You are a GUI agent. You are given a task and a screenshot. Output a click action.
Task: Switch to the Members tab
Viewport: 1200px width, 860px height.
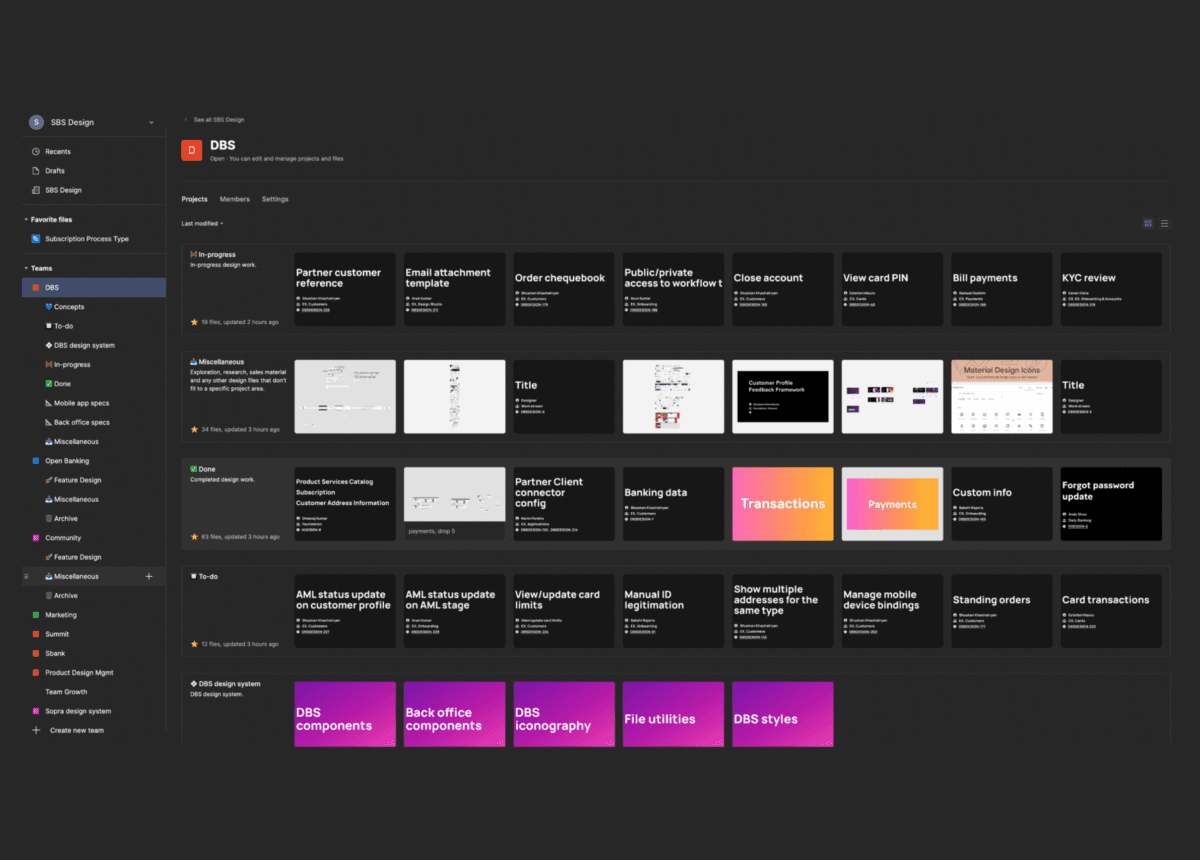[235, 199]
